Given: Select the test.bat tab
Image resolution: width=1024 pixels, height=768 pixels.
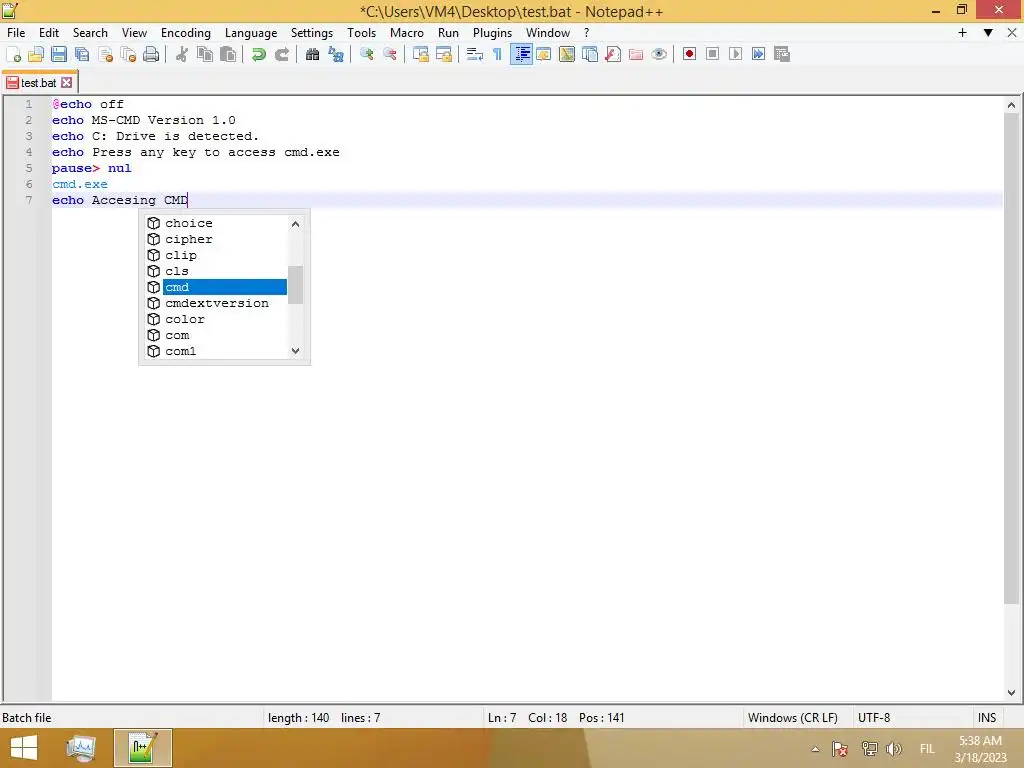Looking at the screenshot, I should coord(39,83).
